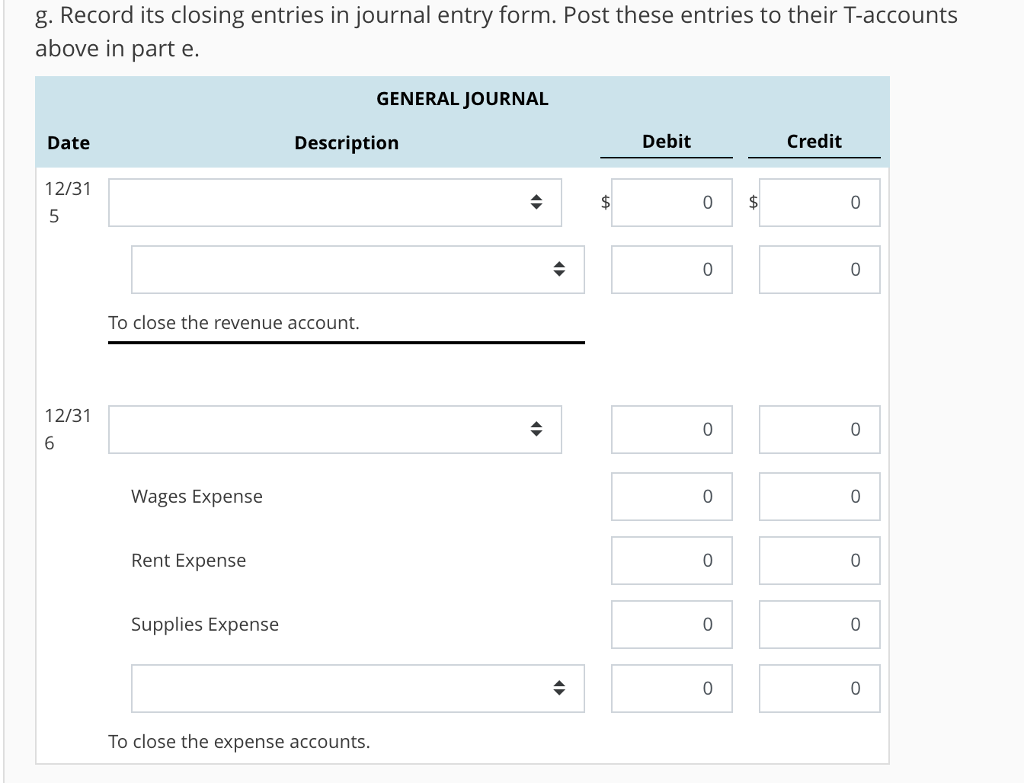
Task: Click the credit field in the last row
Action: click(x=820, y=688)
